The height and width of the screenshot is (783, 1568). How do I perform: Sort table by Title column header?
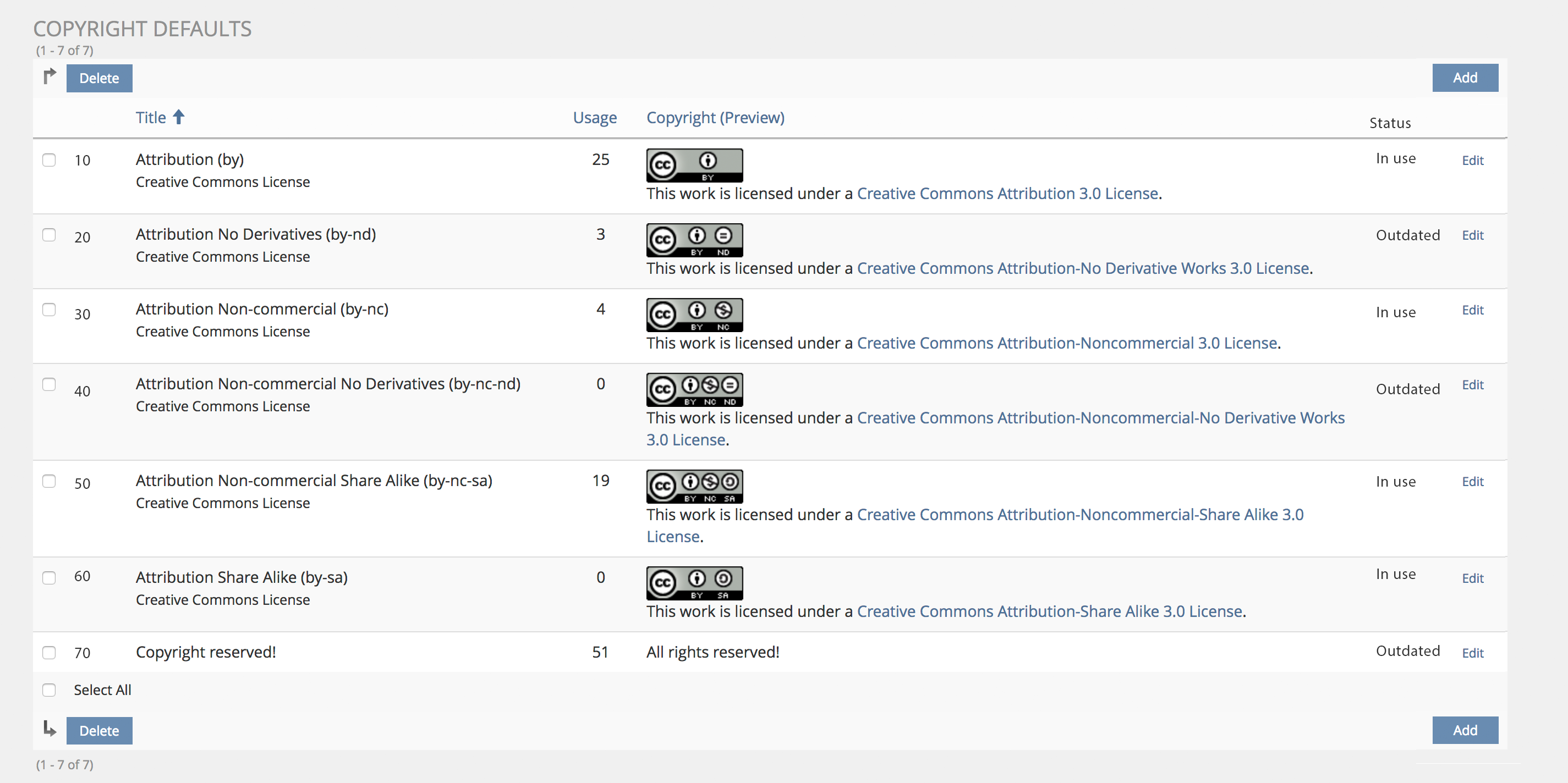click(150, 118)
